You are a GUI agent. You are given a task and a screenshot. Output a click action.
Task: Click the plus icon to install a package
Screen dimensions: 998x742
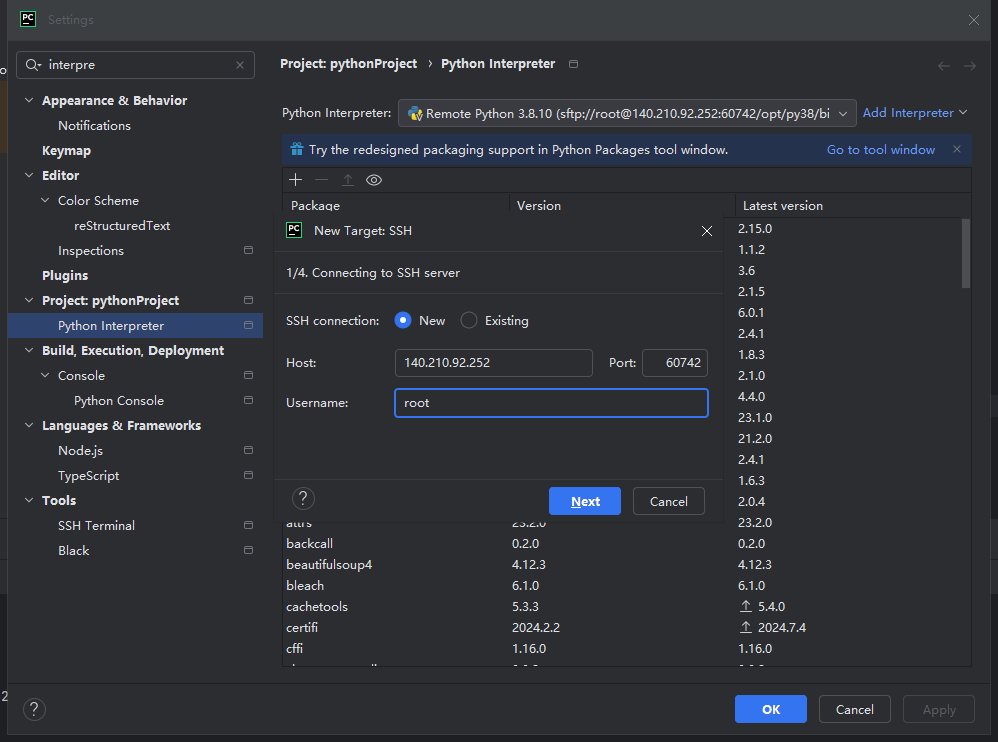(x=295, y=180)
